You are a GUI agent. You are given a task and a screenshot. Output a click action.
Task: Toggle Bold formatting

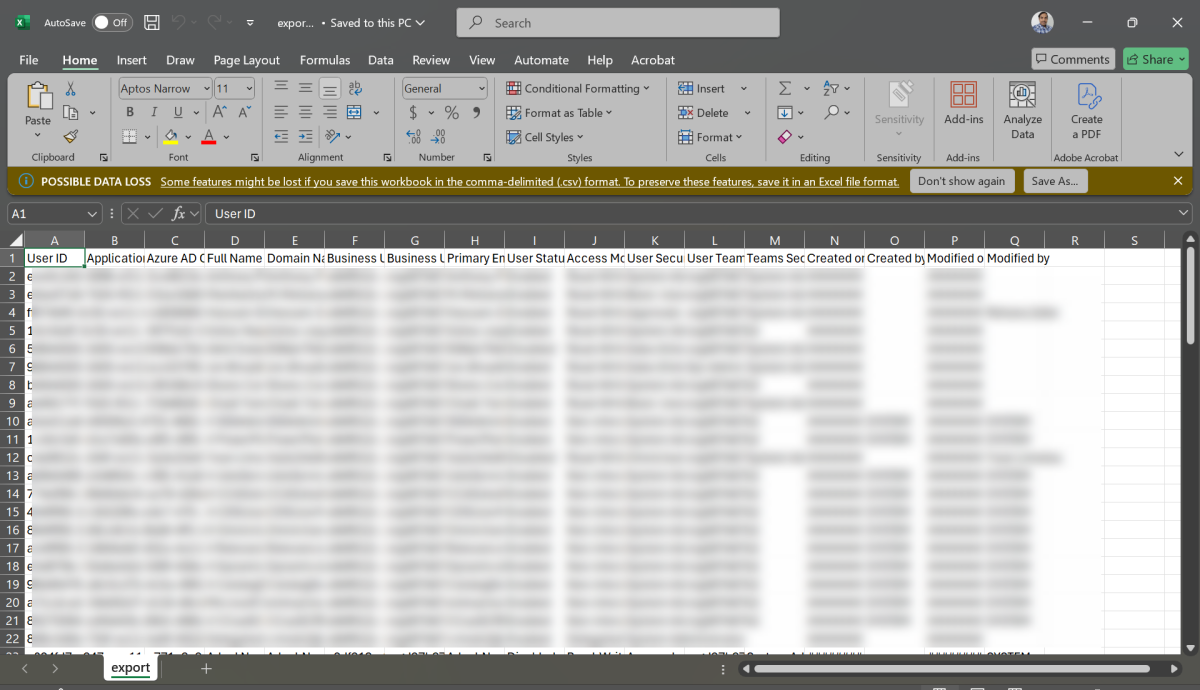tap(130, 113)
